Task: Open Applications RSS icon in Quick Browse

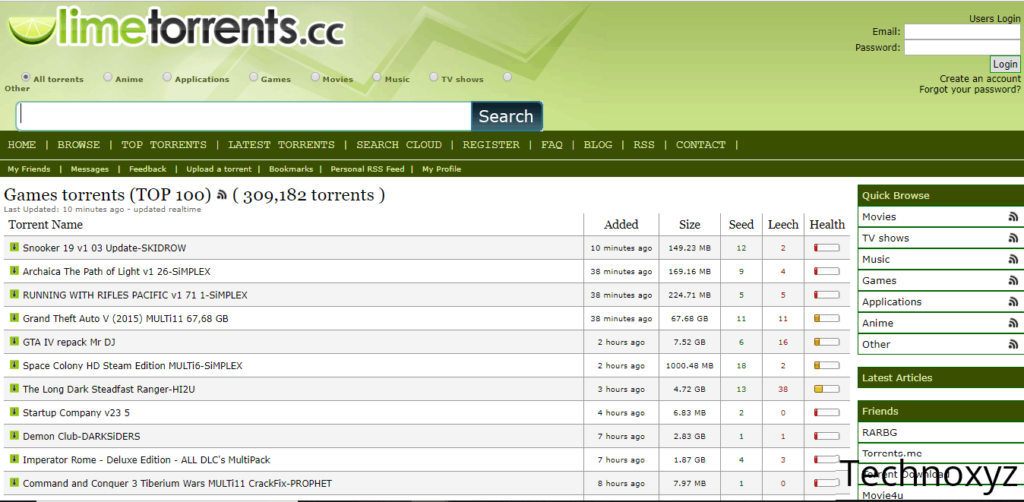Action: pos(1013,302)
